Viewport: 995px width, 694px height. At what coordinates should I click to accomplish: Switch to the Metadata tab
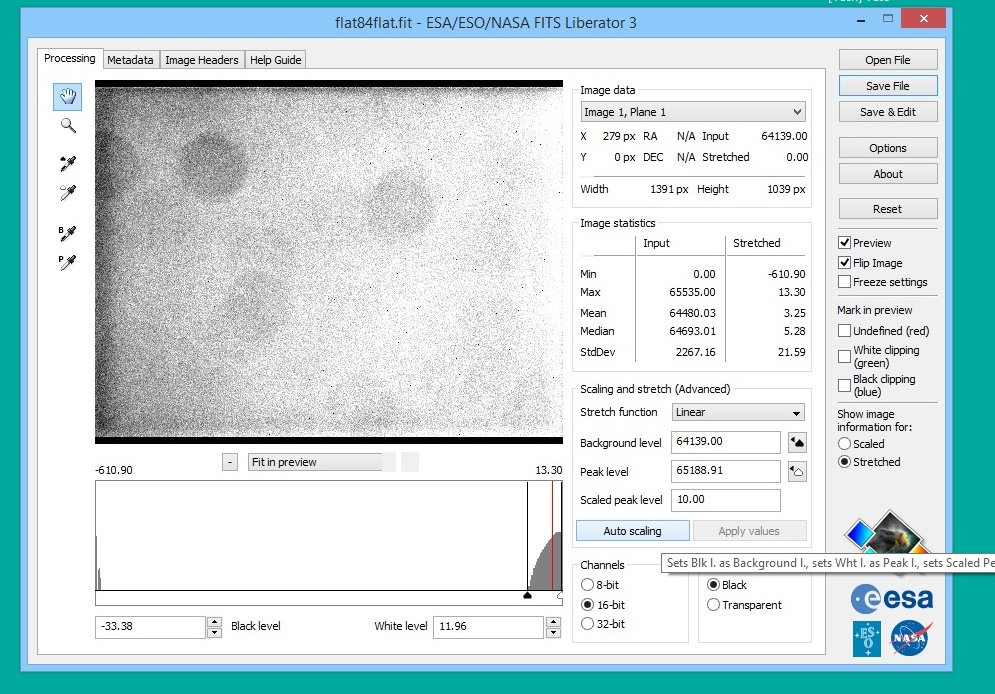[x=131, y=60]
